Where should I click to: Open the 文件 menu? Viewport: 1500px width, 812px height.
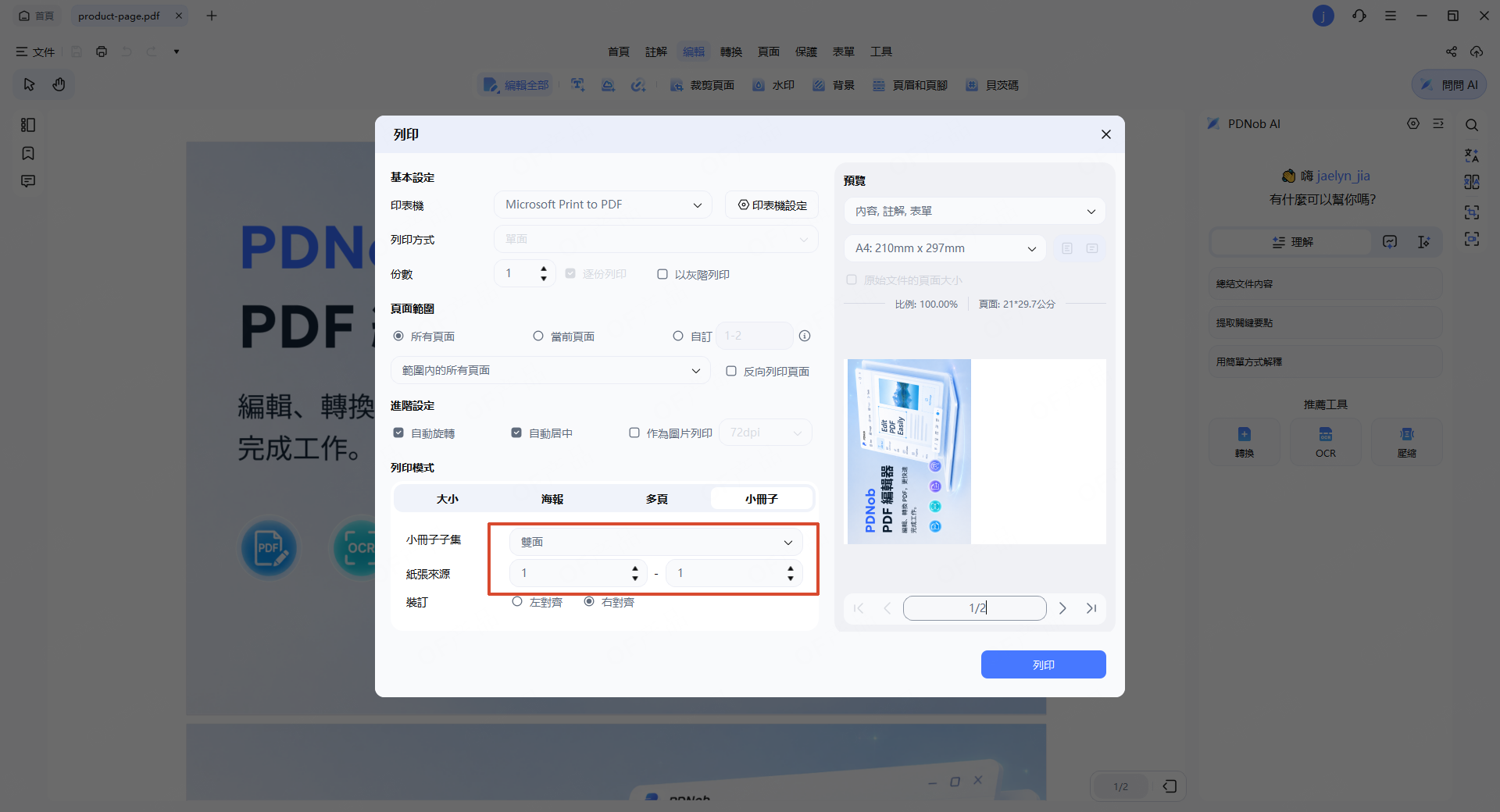pos(35,52)
